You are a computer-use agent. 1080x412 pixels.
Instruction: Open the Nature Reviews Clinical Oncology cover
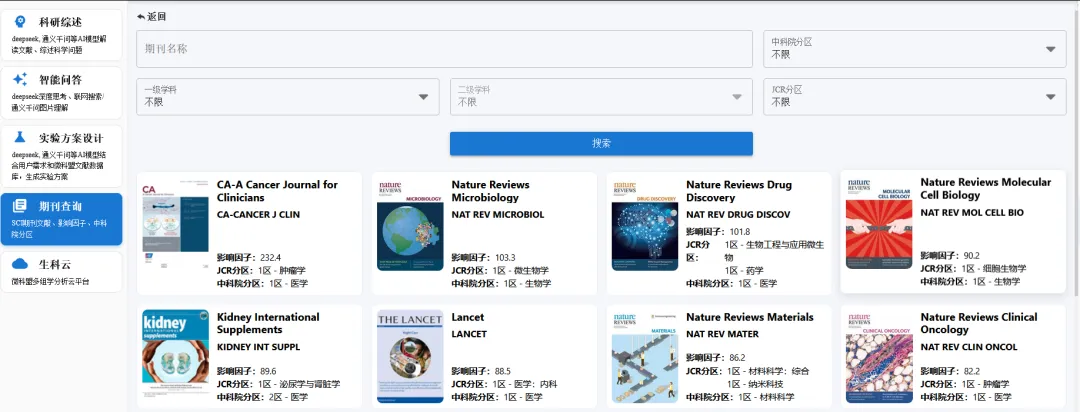(880, 356)
